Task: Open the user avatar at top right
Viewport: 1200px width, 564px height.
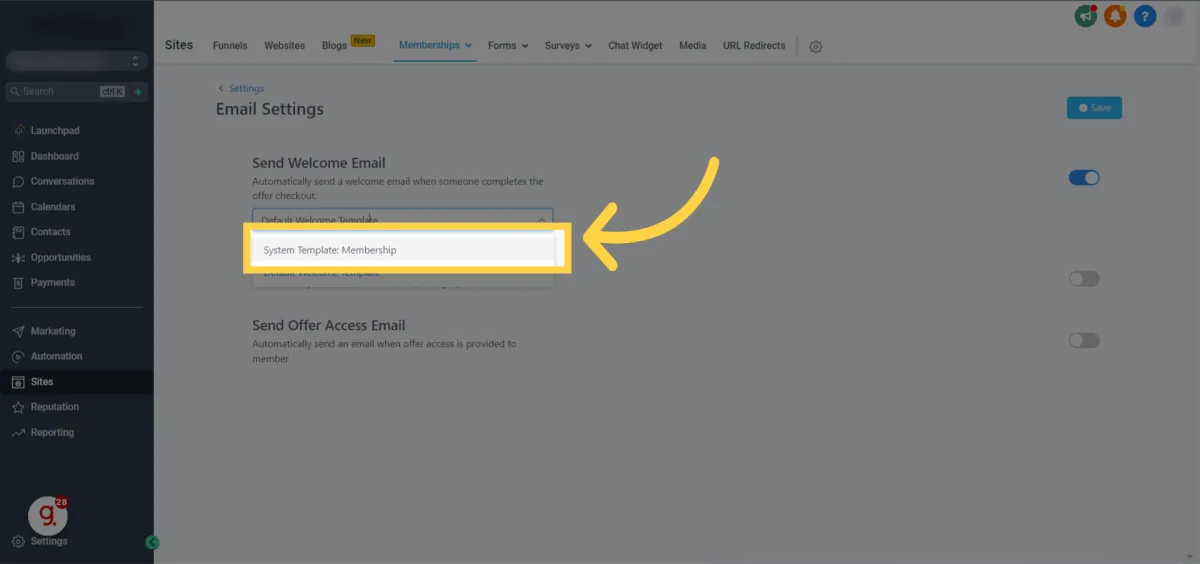Action: (1175, 16)
